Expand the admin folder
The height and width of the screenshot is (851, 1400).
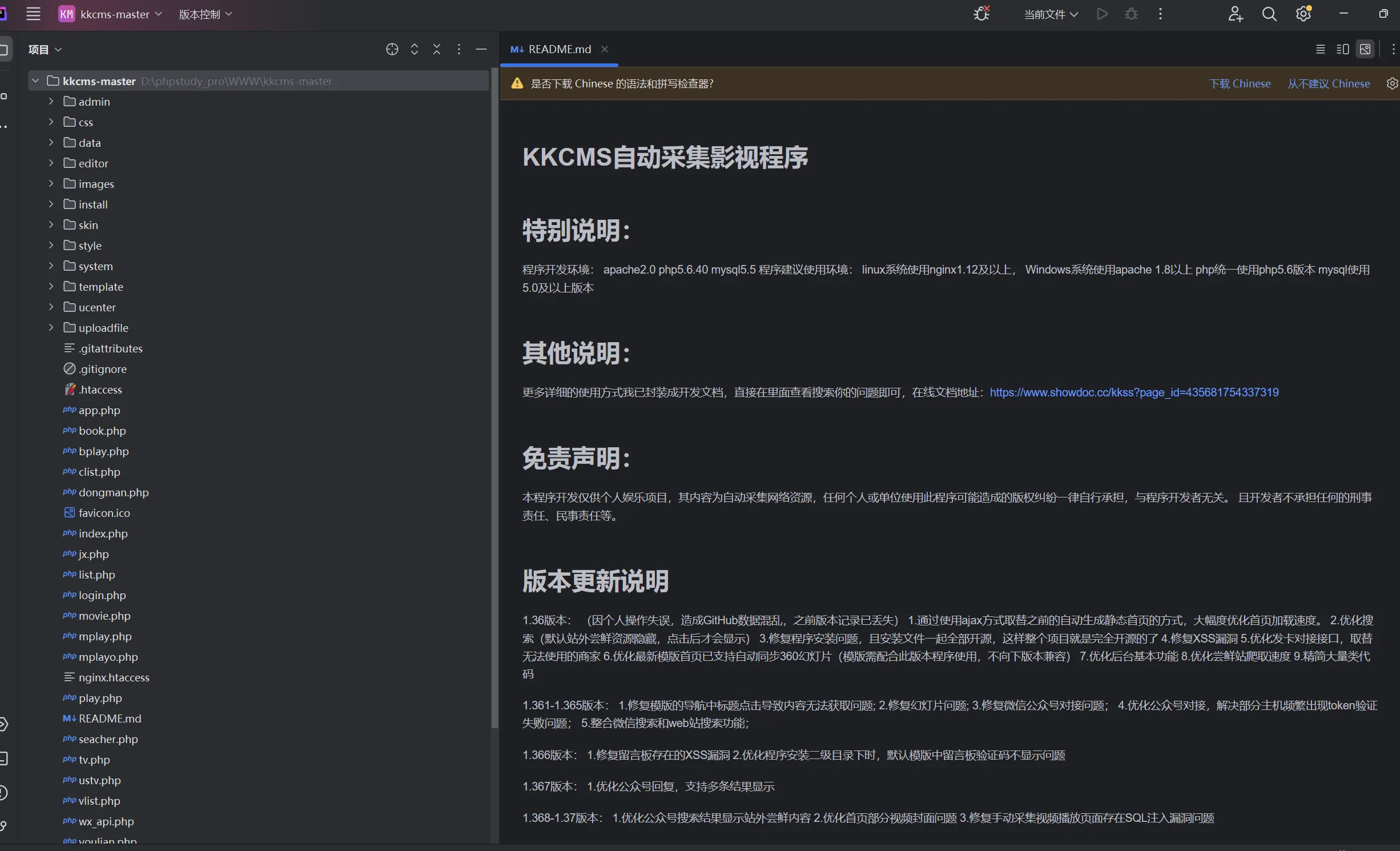[x=51, y=102]
